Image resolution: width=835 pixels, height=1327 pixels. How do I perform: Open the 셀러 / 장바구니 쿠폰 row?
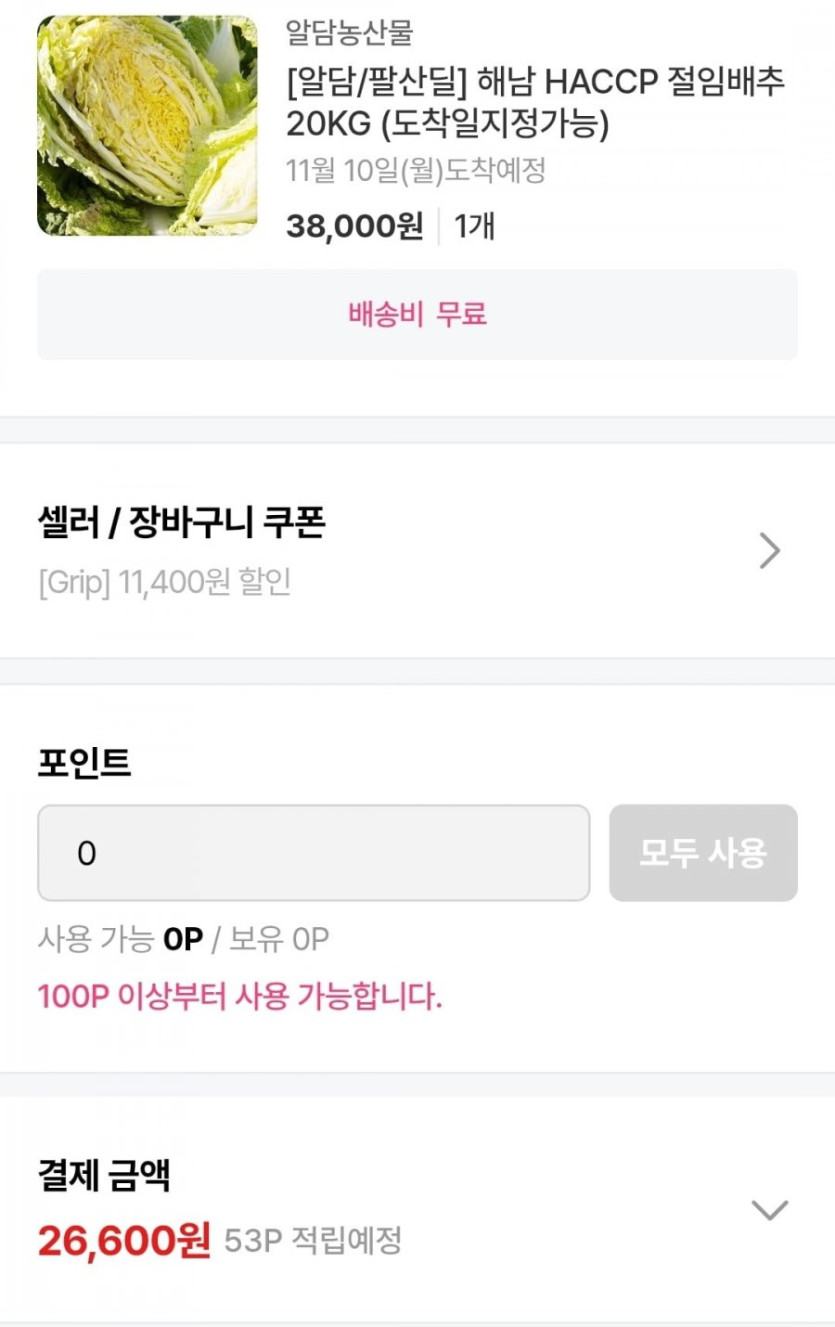[x=181, y=523]
